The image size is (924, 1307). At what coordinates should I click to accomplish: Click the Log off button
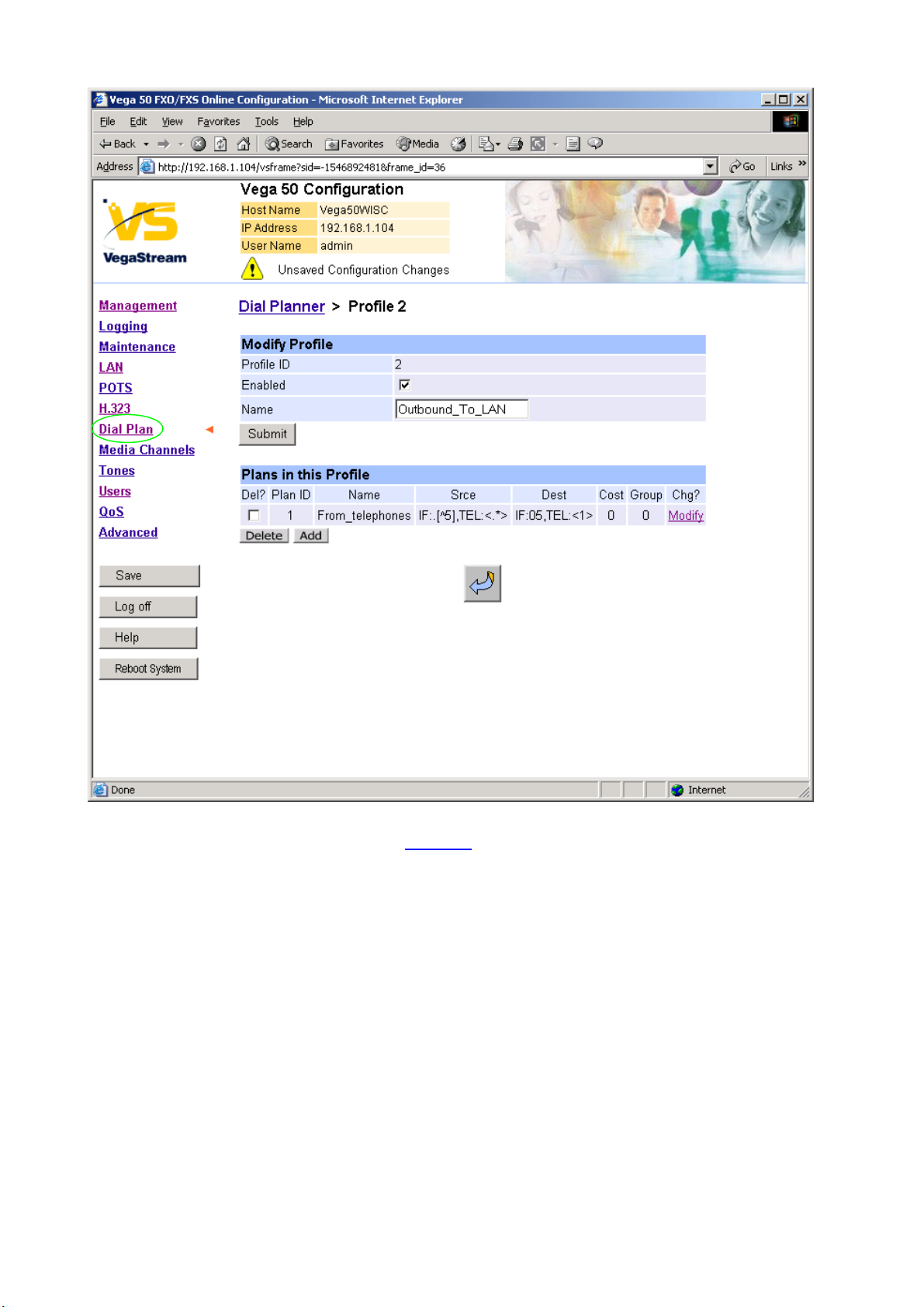tap(147, 607)
